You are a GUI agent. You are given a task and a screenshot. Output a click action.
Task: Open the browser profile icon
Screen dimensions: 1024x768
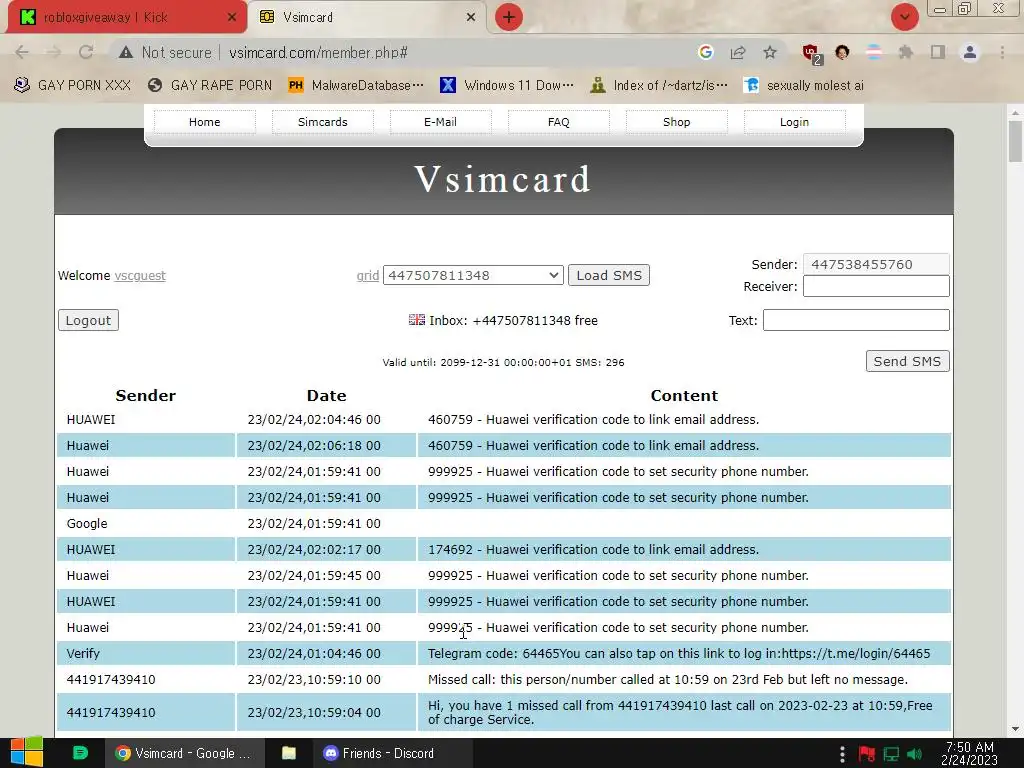970,52
